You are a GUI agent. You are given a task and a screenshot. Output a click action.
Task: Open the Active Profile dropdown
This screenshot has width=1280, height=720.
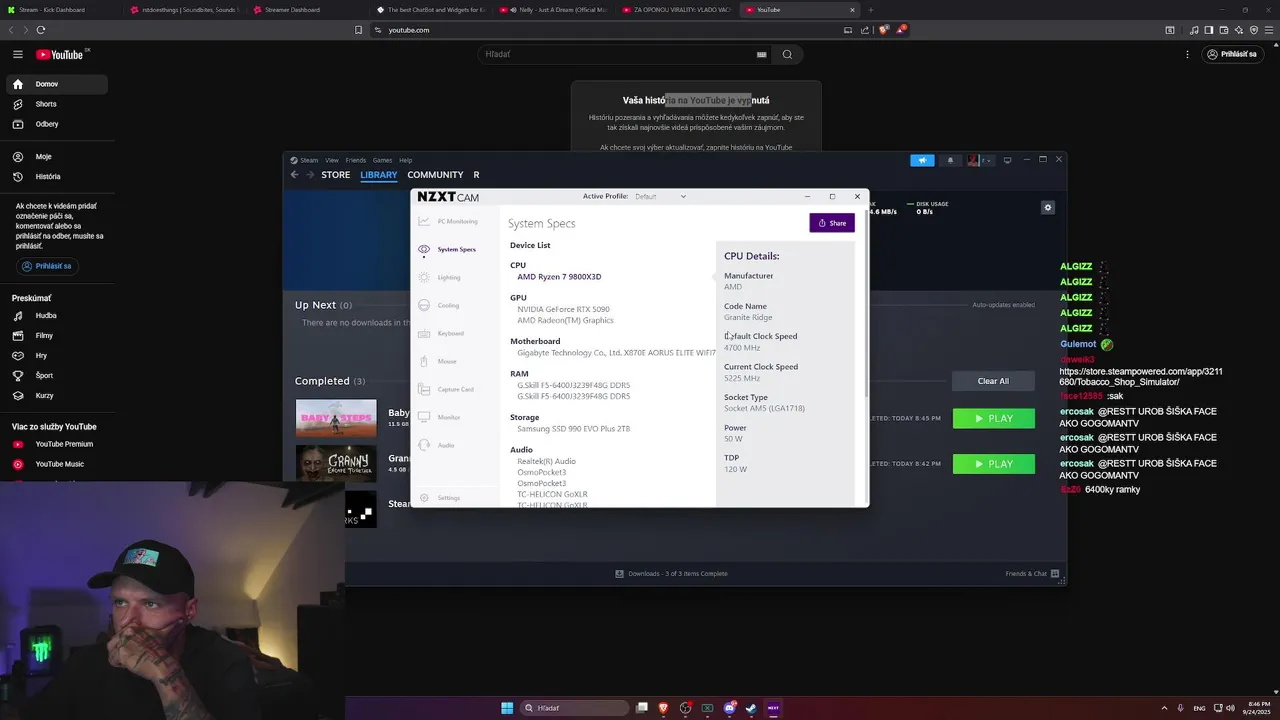[661, 196]
